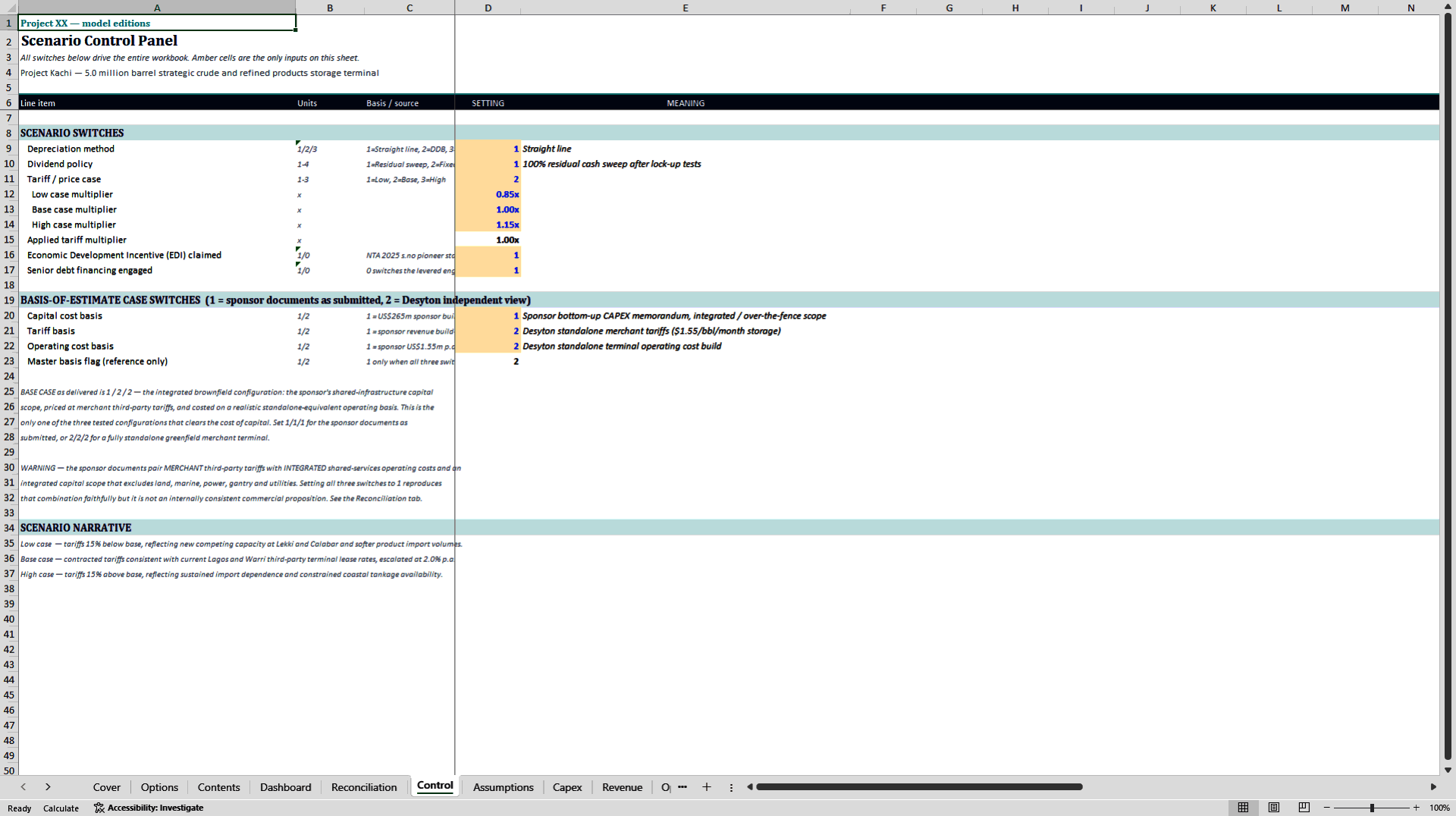Open the Options sheet tab
Image resolution: width=1456 pixels, height=816 pixels.
[159, 787]
